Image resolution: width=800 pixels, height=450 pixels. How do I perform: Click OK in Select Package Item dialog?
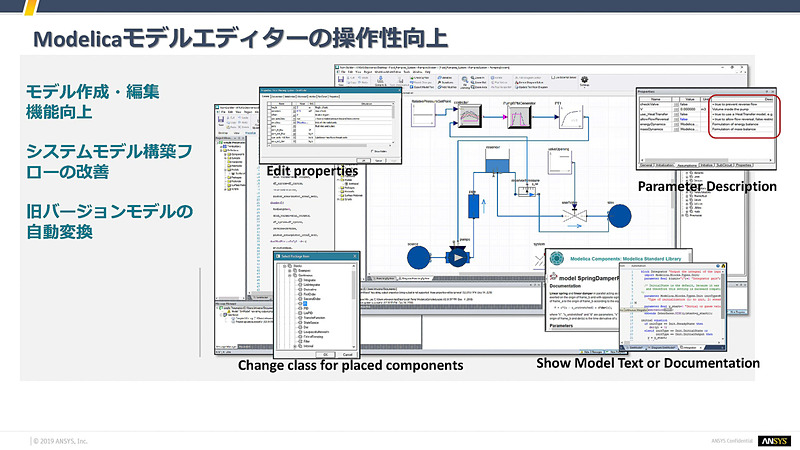pos(326,355)
